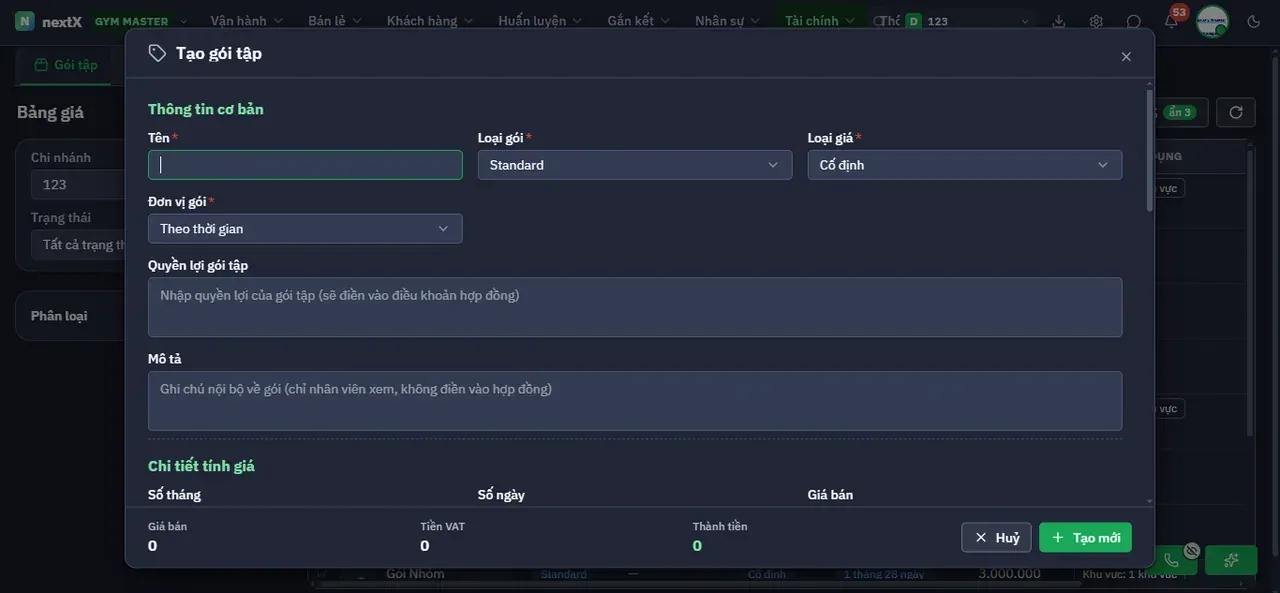The image size is (1280, 593).
Task: Open the Loại gói Standard dropdown
Action: point(635,165)
